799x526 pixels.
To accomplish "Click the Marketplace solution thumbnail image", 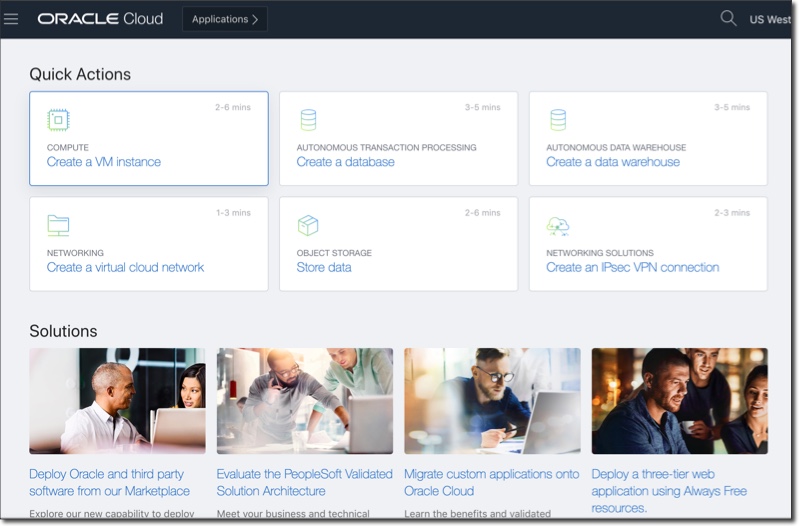I will pyautogui.click(x=117, y=401).
